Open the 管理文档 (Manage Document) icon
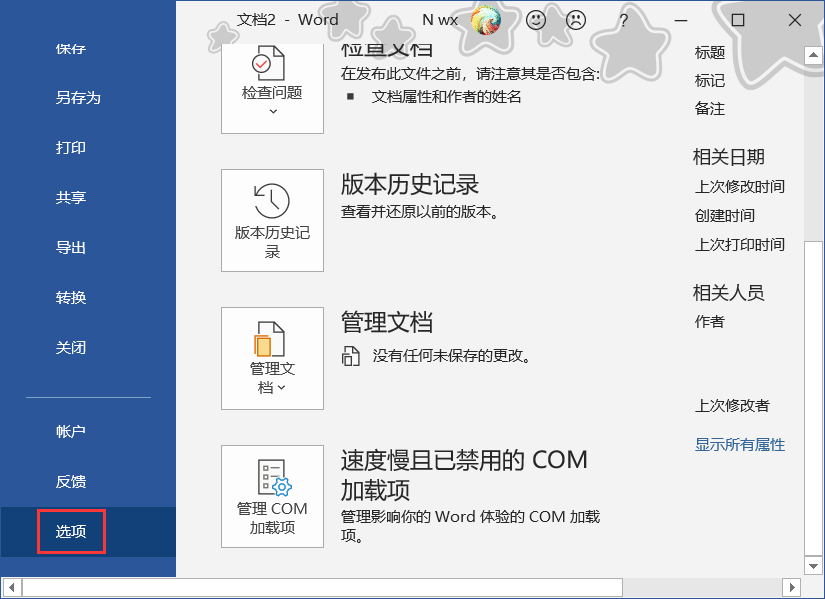825x599 pixels. coord(271,340)
